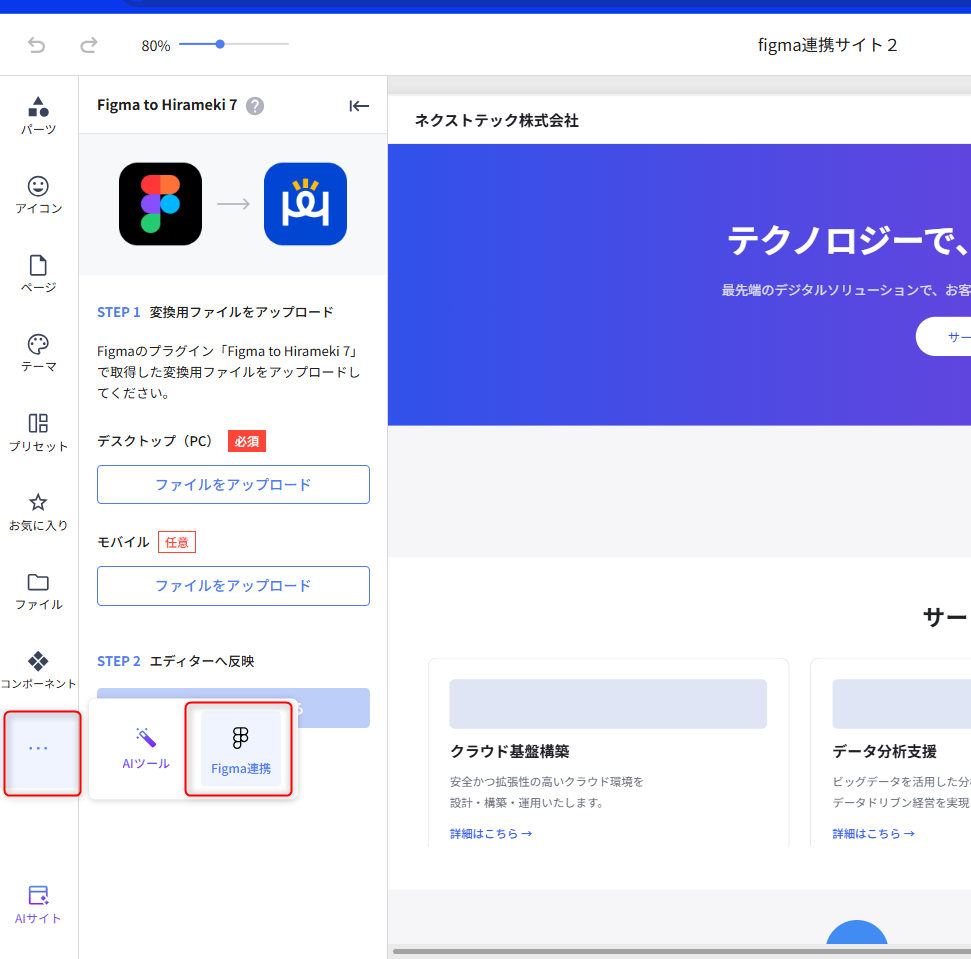Viewport: 971px width, 959px height.
Task: Open the お気に入り favorites panel
Action: pos(38,511)
